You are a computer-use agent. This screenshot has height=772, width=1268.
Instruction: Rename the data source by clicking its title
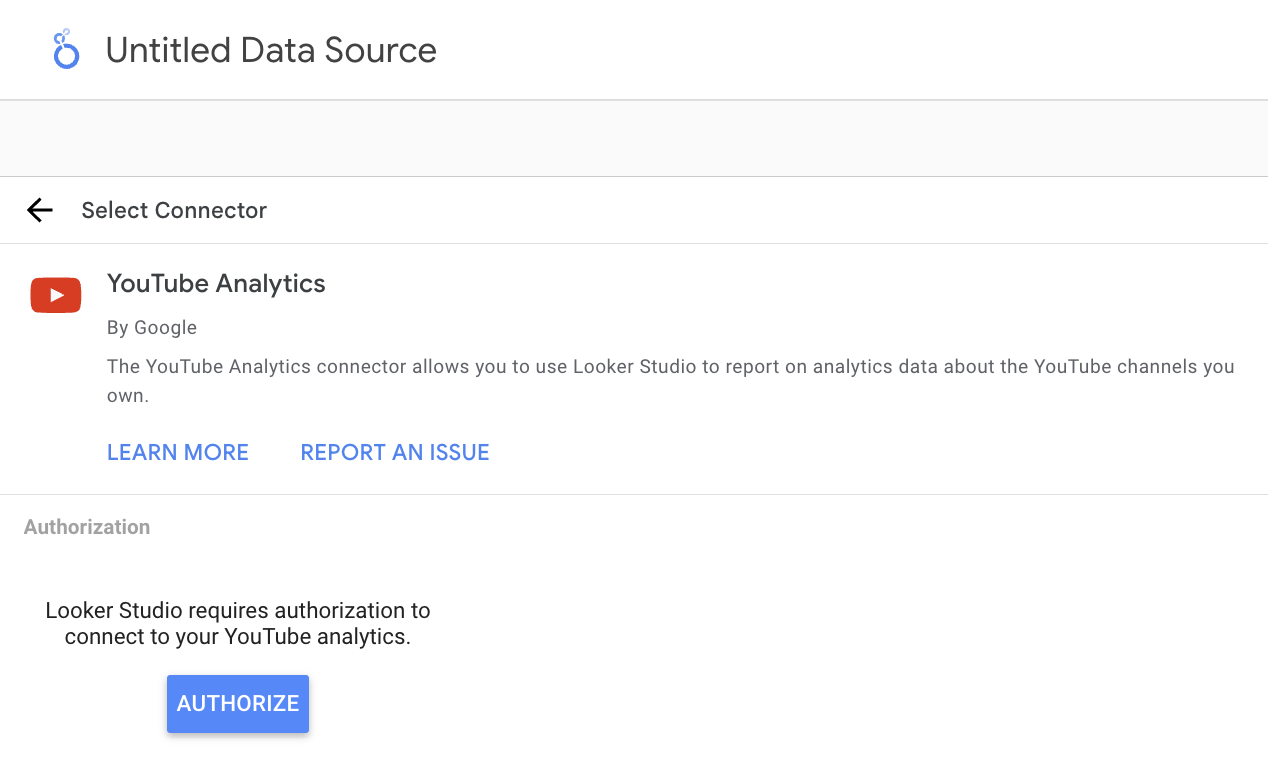pos(270,49)
